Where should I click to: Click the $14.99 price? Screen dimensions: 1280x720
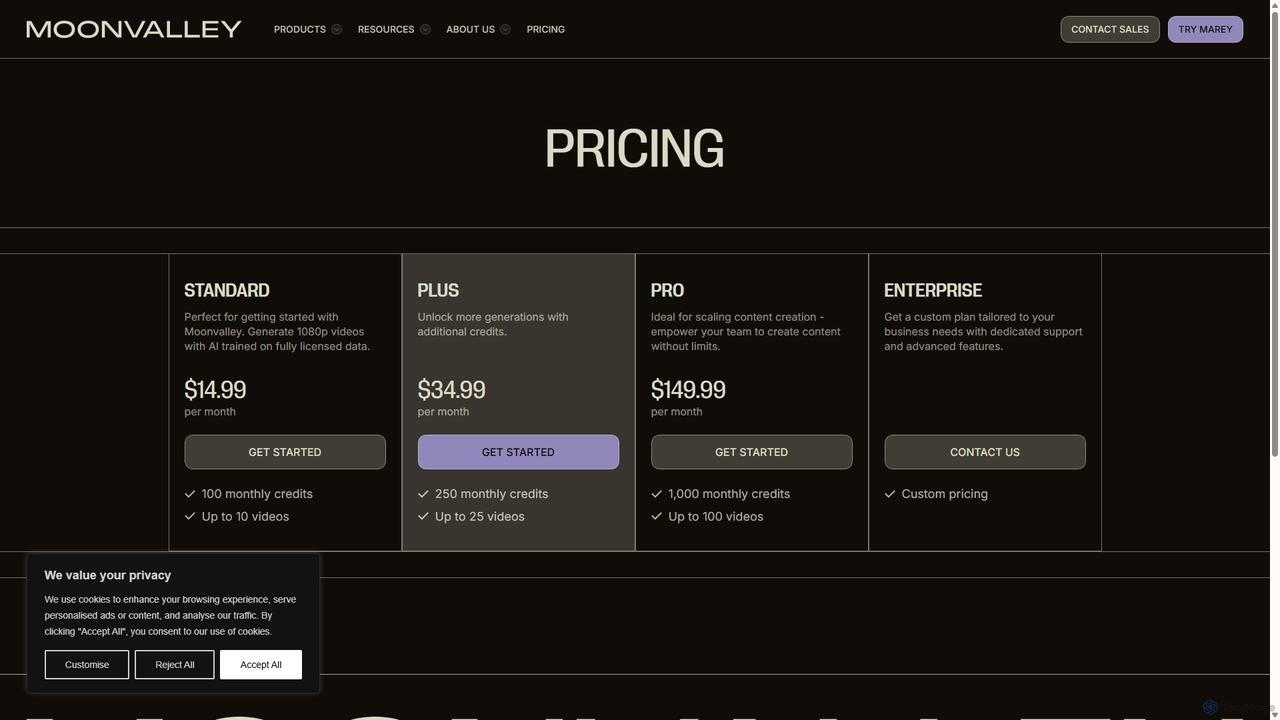(215, 389)
